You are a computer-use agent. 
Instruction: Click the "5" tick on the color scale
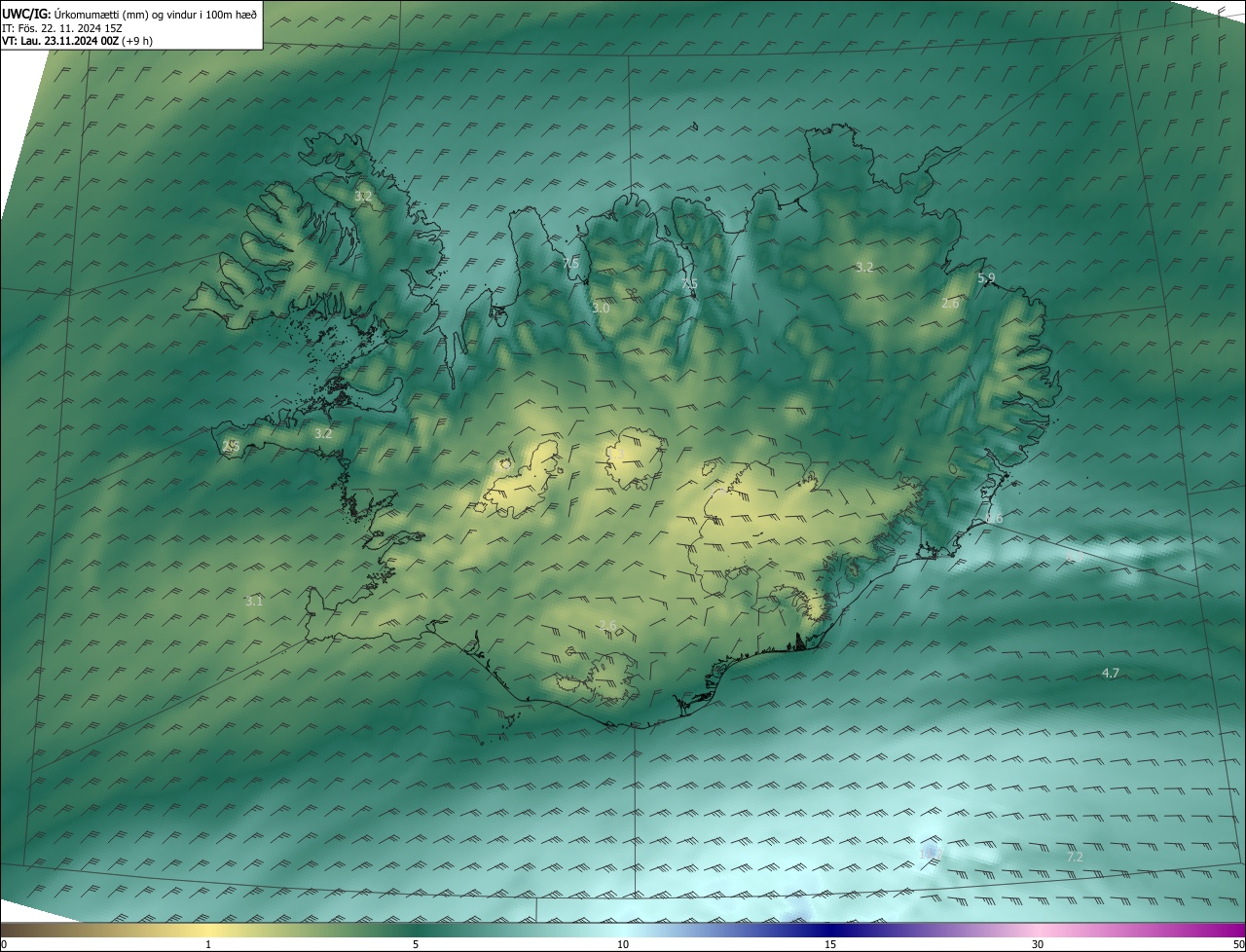point(416,944)
